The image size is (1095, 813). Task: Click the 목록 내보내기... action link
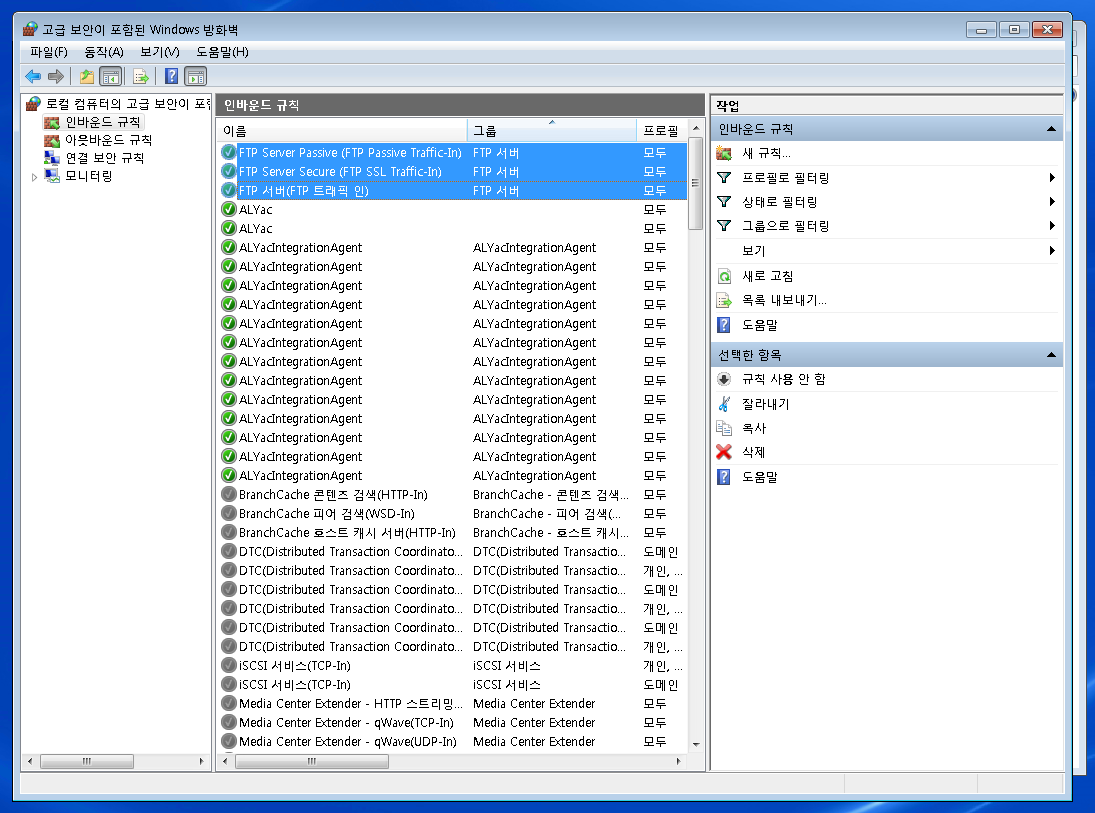784,300
